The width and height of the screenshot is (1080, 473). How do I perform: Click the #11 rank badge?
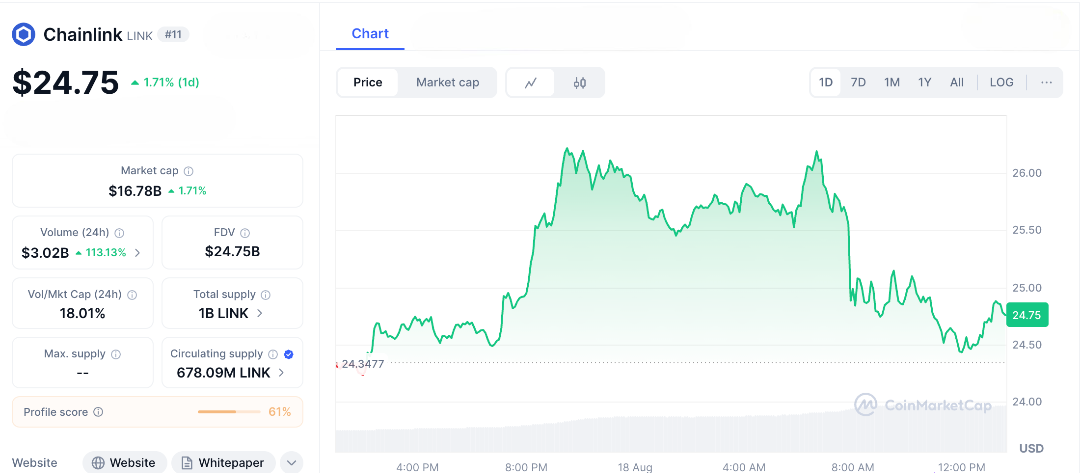coord(173,34)
